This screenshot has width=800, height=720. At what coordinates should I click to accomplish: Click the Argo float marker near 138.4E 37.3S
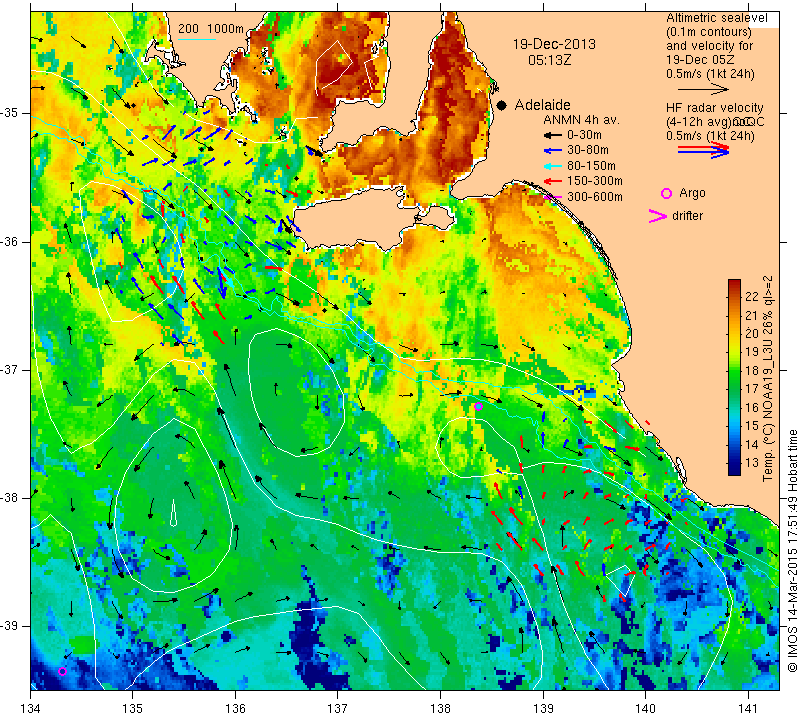478,407
